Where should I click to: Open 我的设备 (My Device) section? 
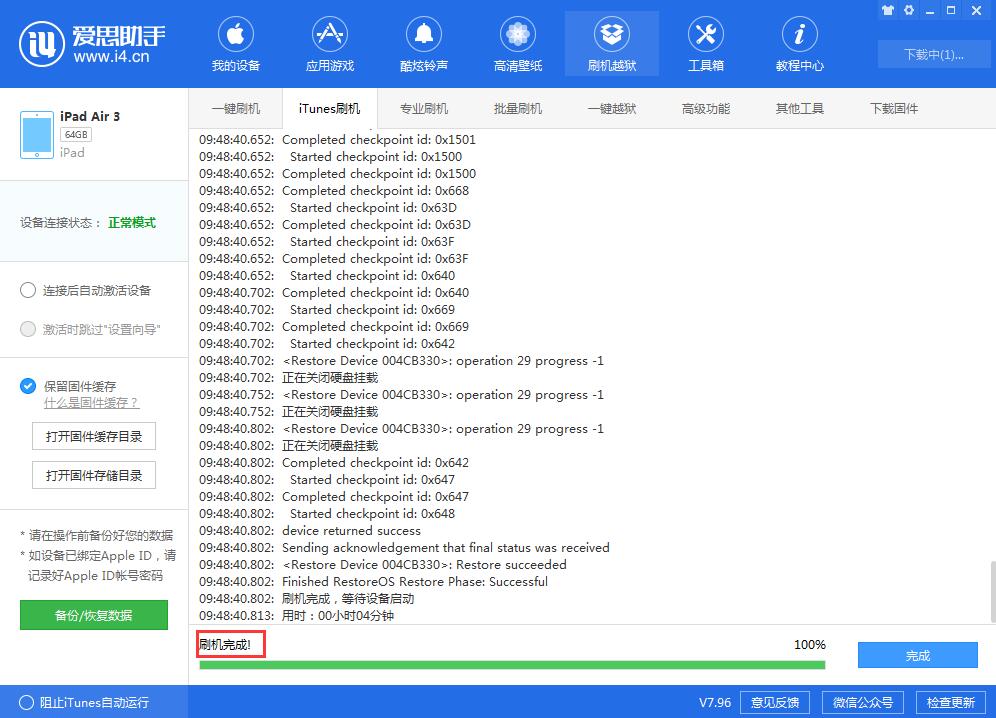pyautogui.click(x=235, y=45)
